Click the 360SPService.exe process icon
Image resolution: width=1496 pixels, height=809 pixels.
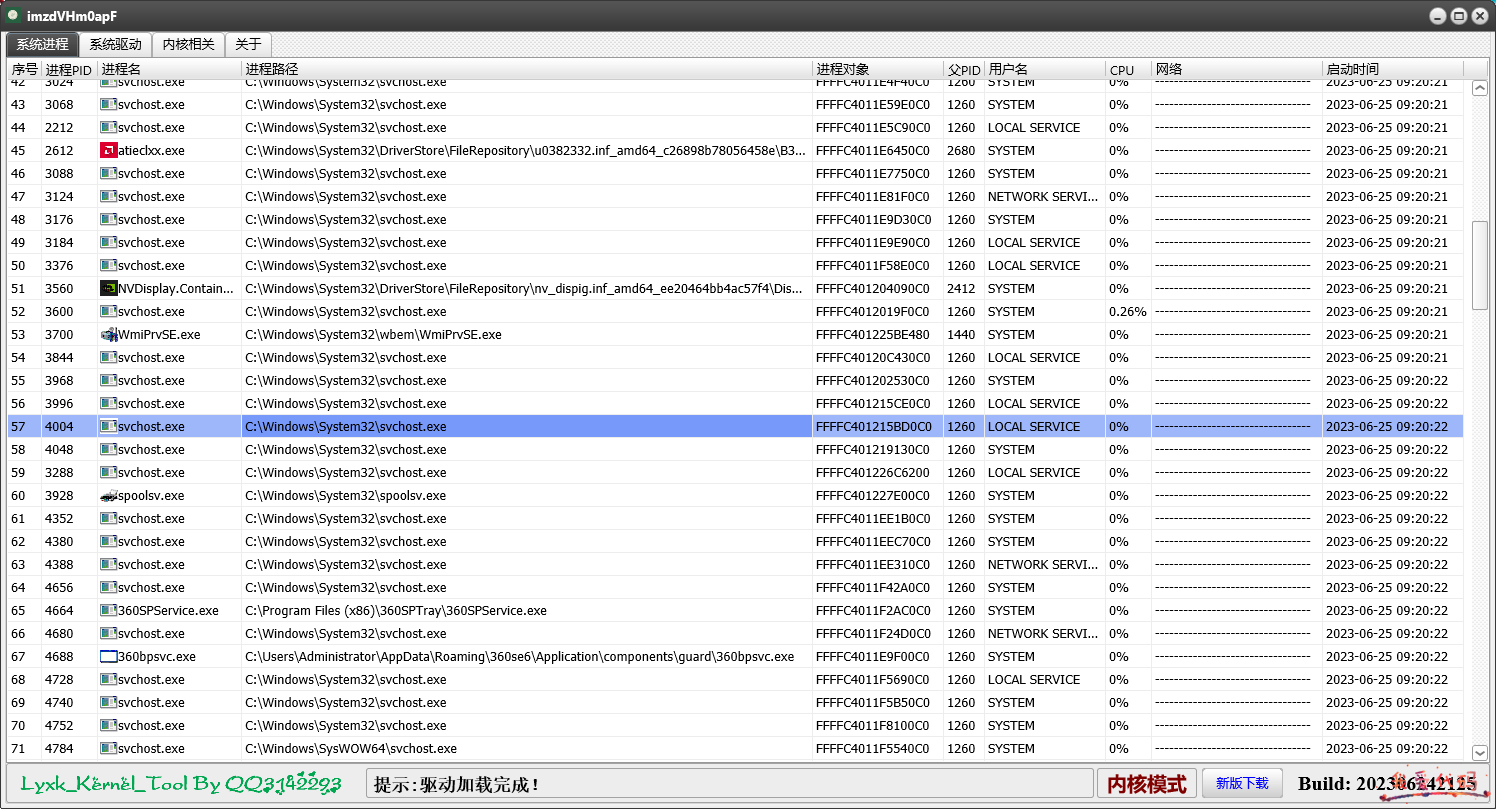(109, 611)
